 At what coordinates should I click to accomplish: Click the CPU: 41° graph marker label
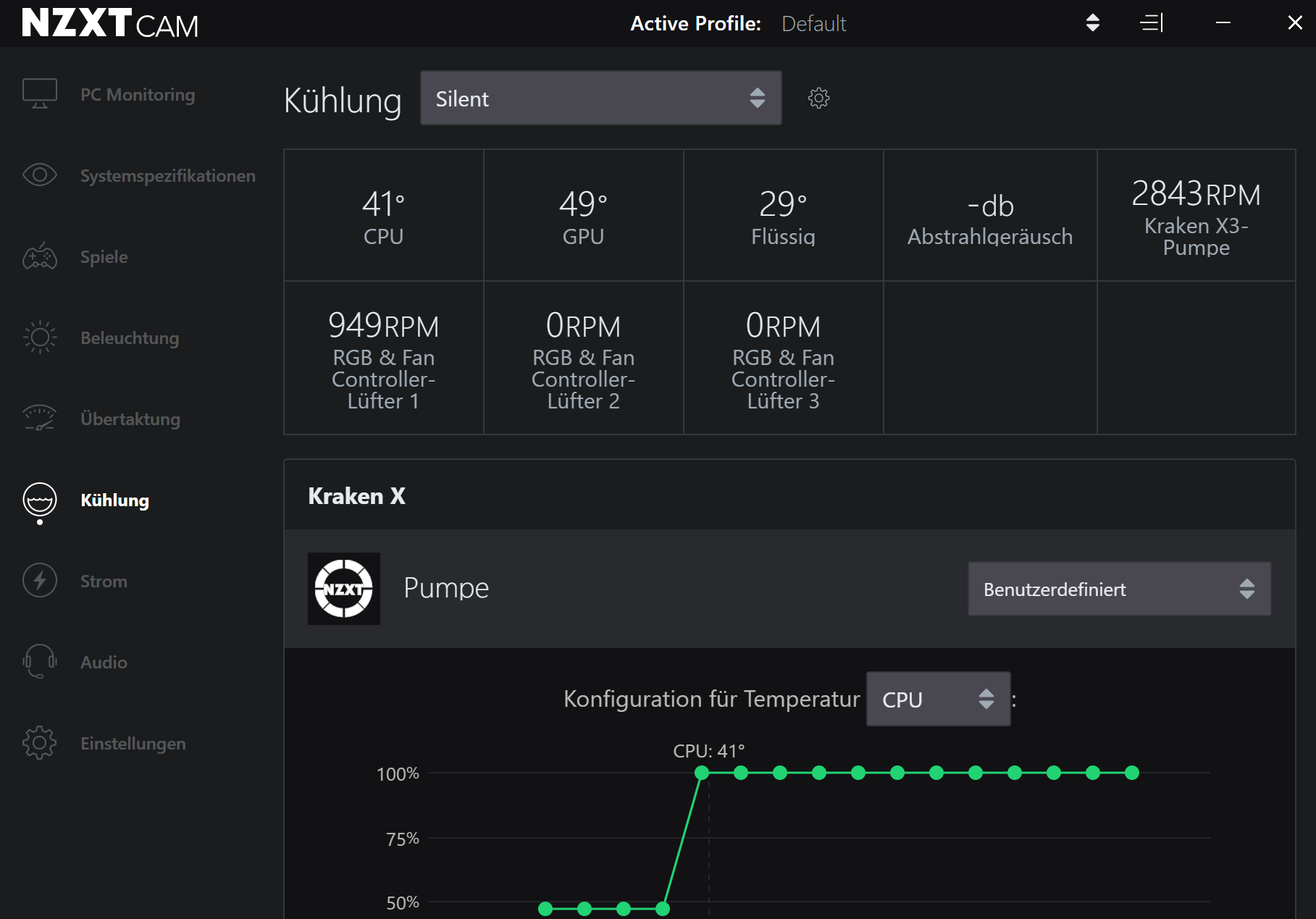tap(709, 751)
